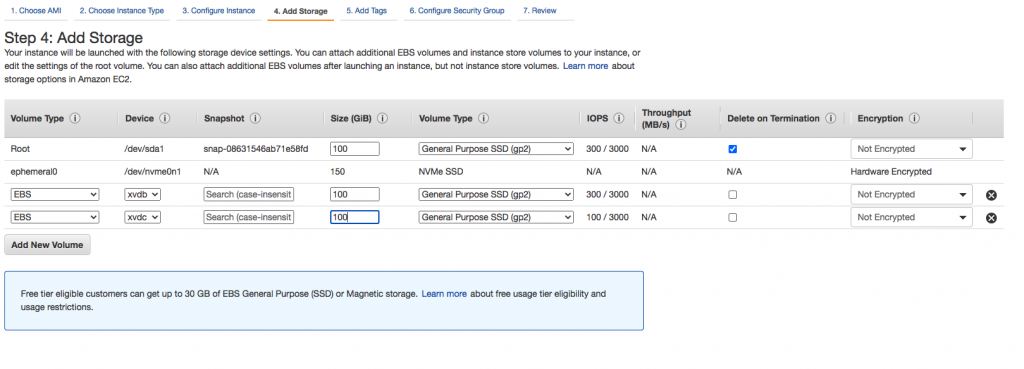Open Learn more link about free usage tier
This screenshot has width=1024, height=369.
point(444,294)
